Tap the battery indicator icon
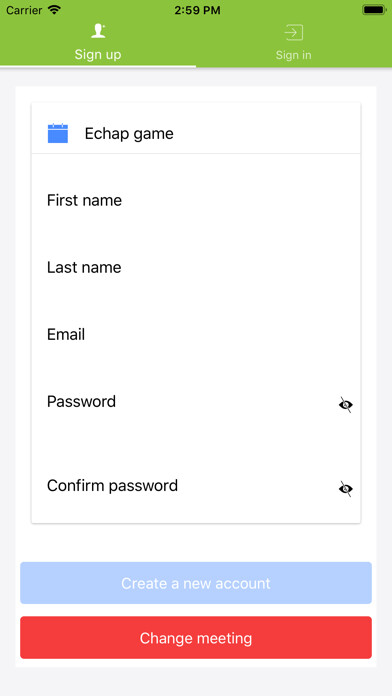392x696 pixels. pyautogui.click(x=374, y=10)
